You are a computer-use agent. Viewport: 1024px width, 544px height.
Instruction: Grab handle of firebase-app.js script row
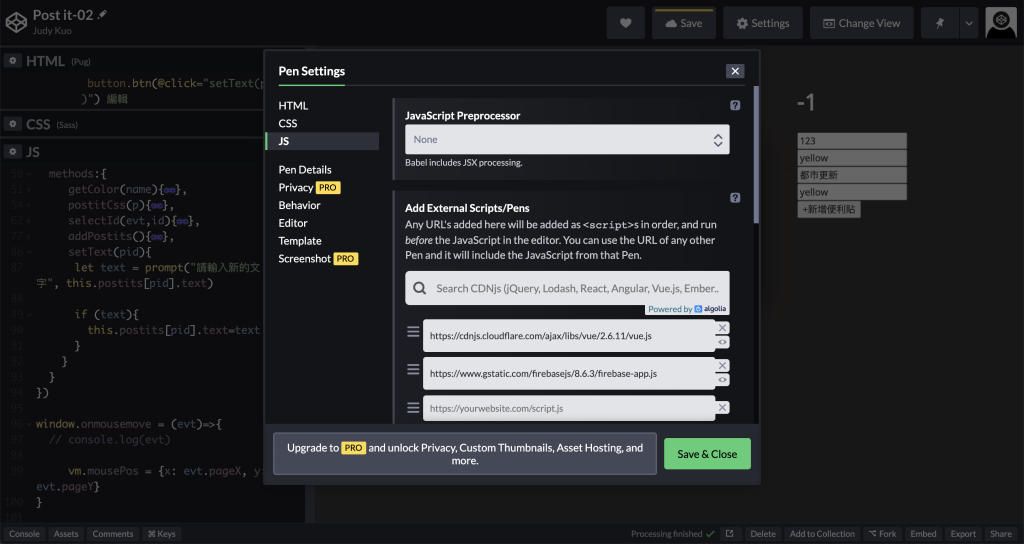click(x=413, y=370)
